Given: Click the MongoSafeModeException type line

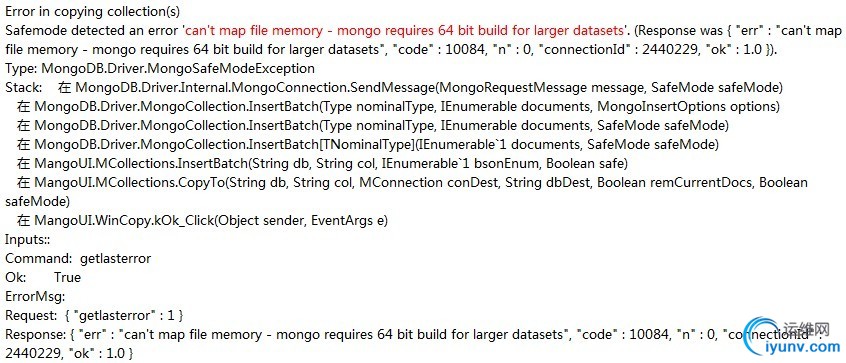Looking at the screenshot, I should [x=160, y=69].
